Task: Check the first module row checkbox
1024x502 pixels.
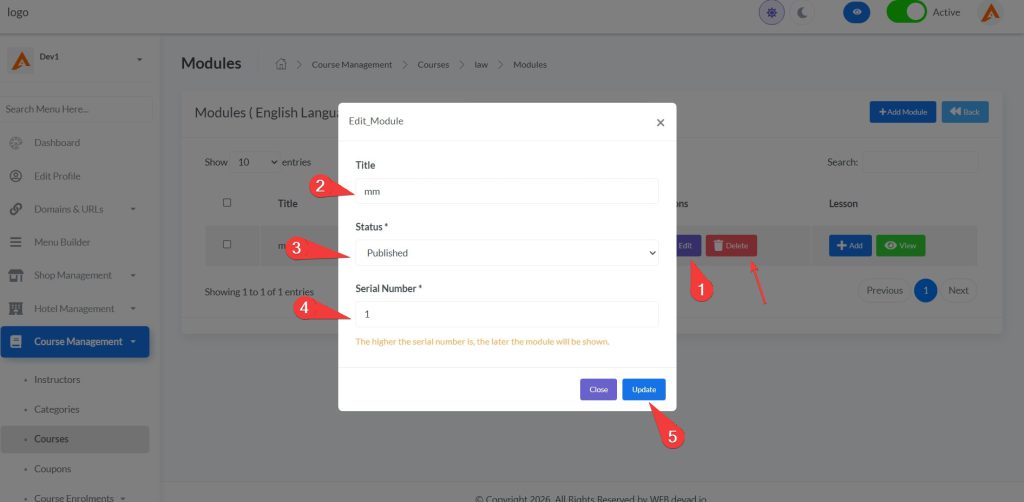Action: pyautogui.click(x=227, y=244)
